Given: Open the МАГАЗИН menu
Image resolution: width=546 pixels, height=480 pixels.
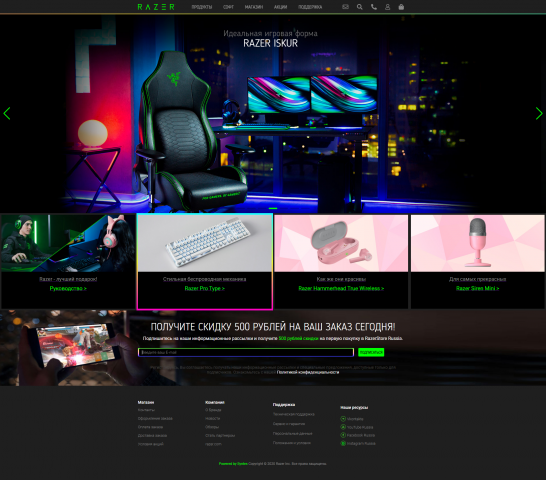Looking at the screenshot, I should pos(254,7).
